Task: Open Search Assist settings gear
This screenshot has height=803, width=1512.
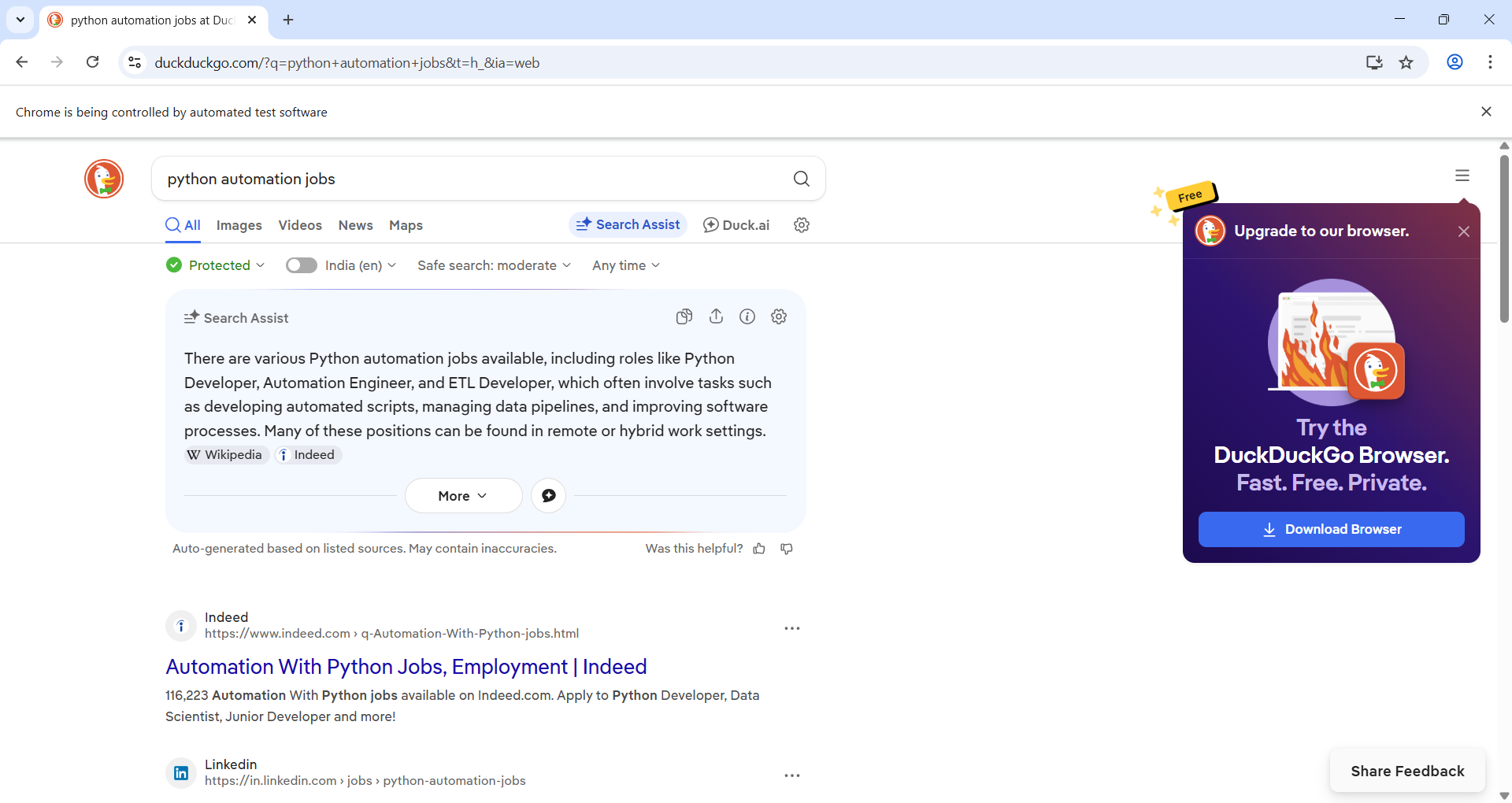Action: (779, 316)
